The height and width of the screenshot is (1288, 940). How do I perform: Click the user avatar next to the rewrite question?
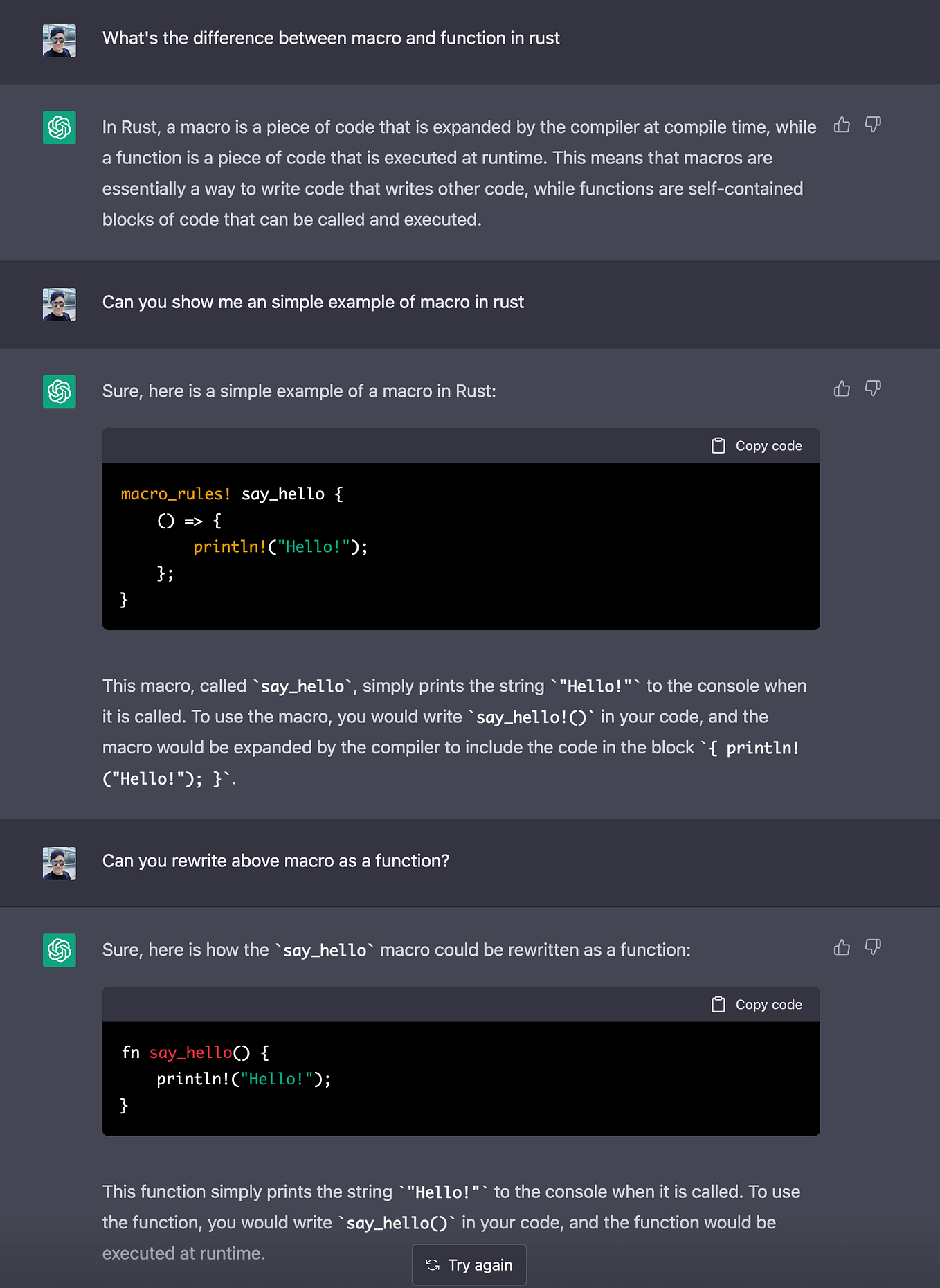pyautogui.click(x=59, y=864)
